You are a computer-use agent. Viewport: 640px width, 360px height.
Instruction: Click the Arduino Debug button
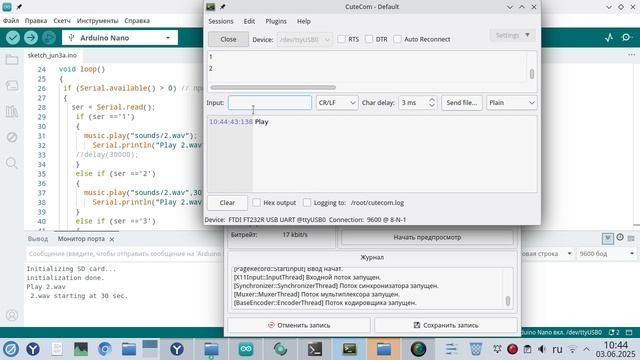click(49, 38)
